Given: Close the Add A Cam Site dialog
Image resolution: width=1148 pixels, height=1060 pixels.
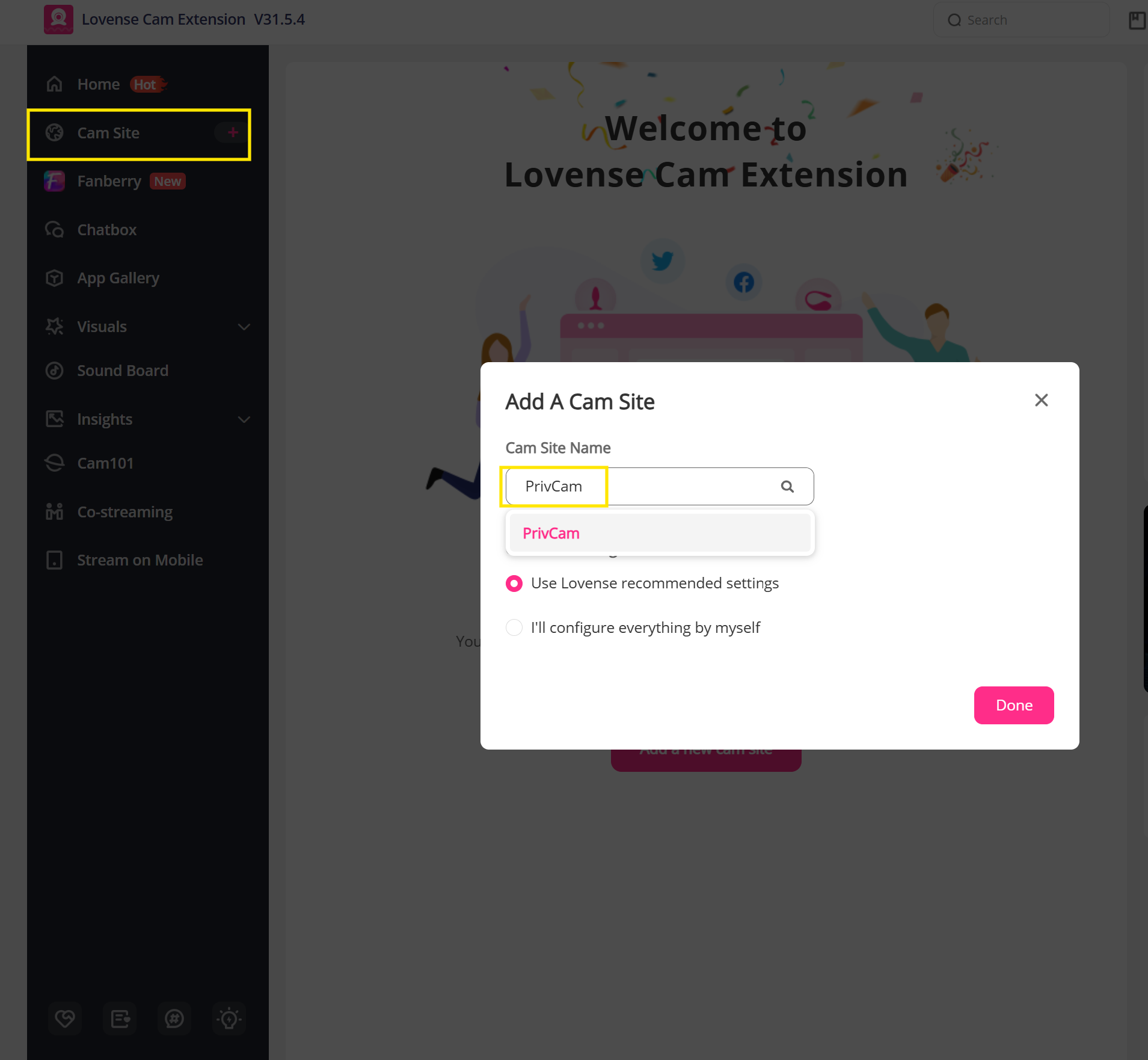Looking at the screenshot, I should (x=1041, y=400).
